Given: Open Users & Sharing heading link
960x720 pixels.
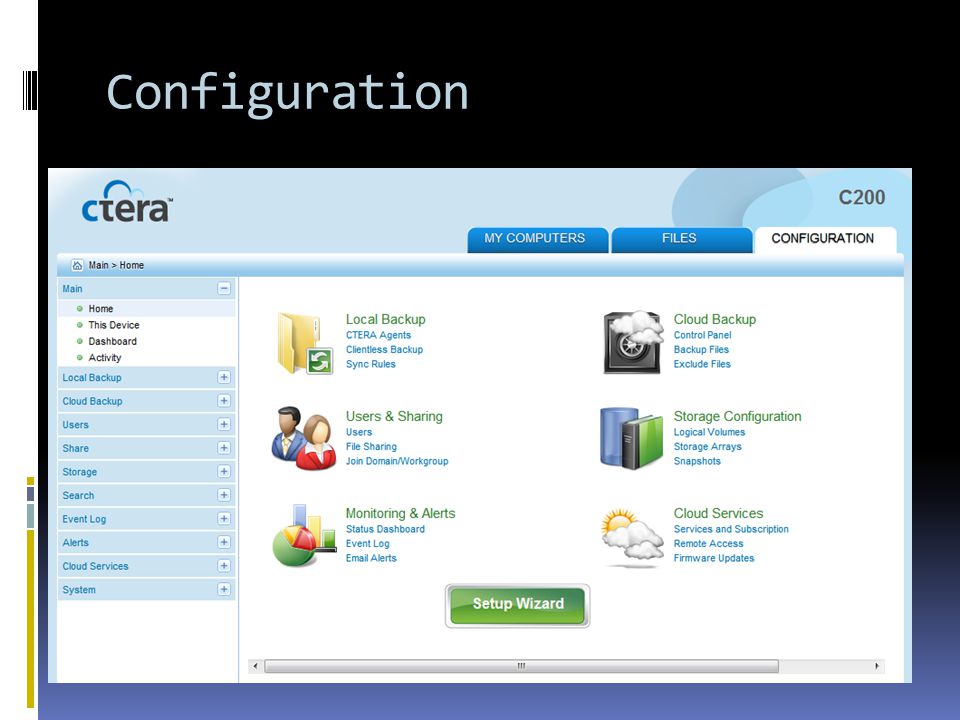Looking at the screenshot, I should tap(394, 416).
